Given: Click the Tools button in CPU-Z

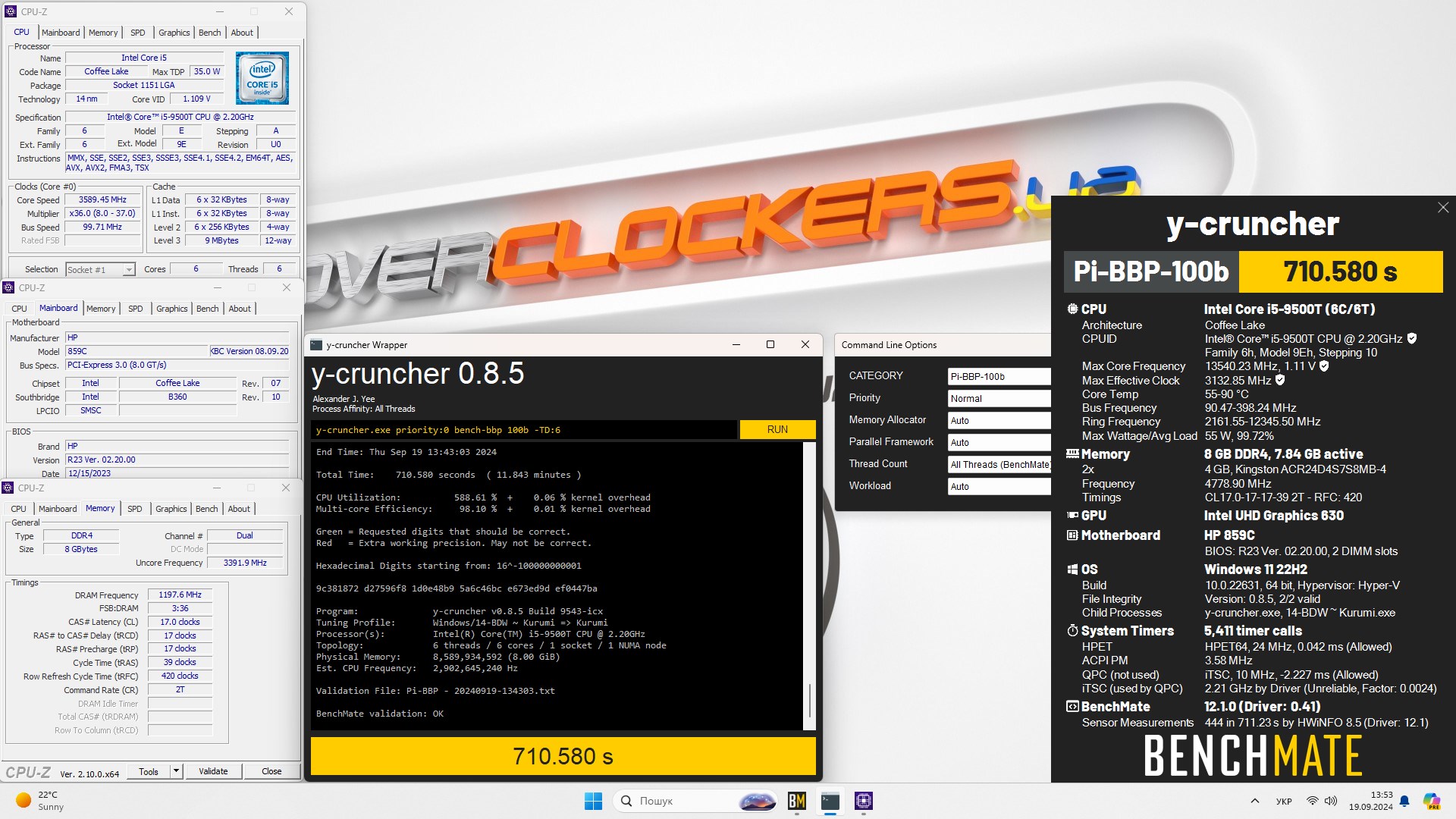Looking at the screenshot, I should pos(149,771).
